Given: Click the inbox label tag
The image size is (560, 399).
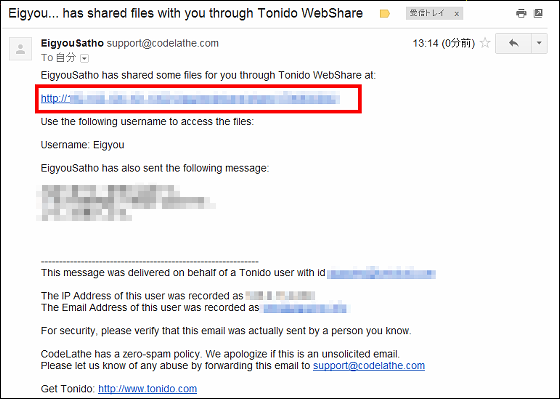Looking at the screenshot, I should click(428, 14).
